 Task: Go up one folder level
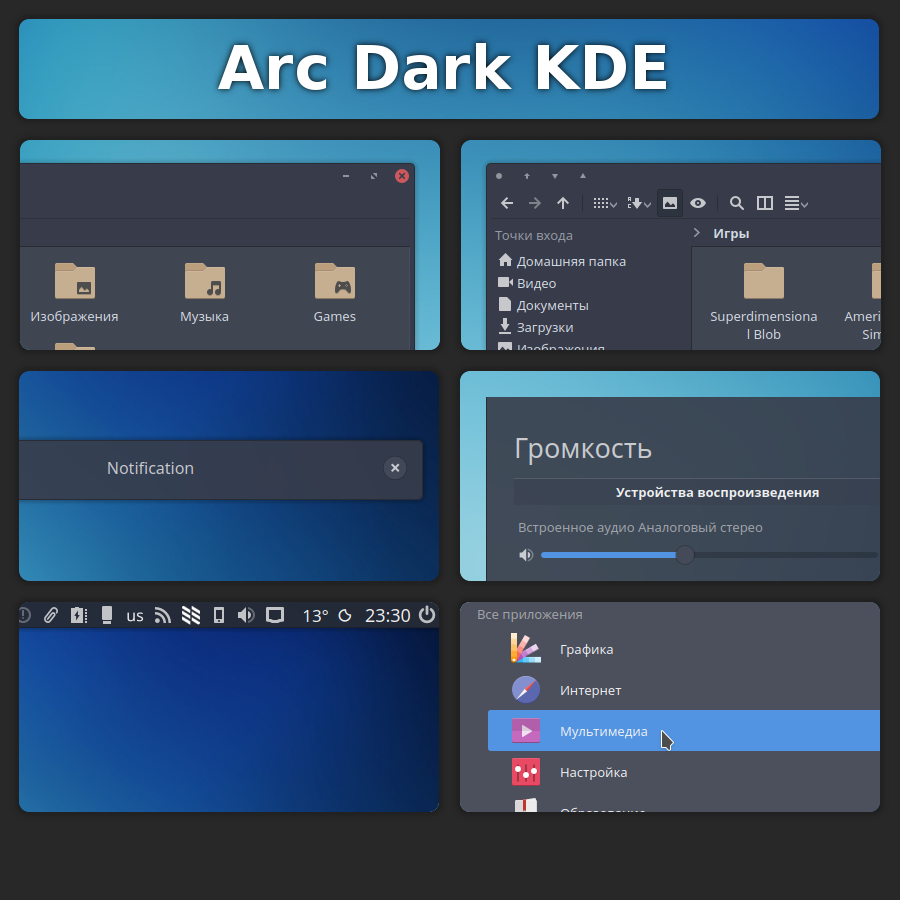coord(563,203)
